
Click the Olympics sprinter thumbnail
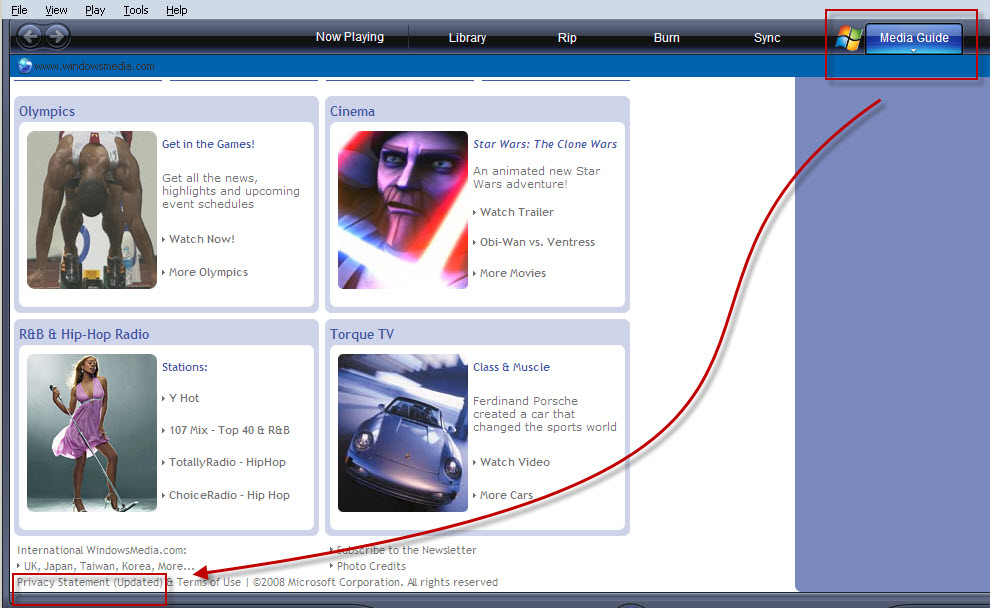pyautogui.click(x=92, y=210)
